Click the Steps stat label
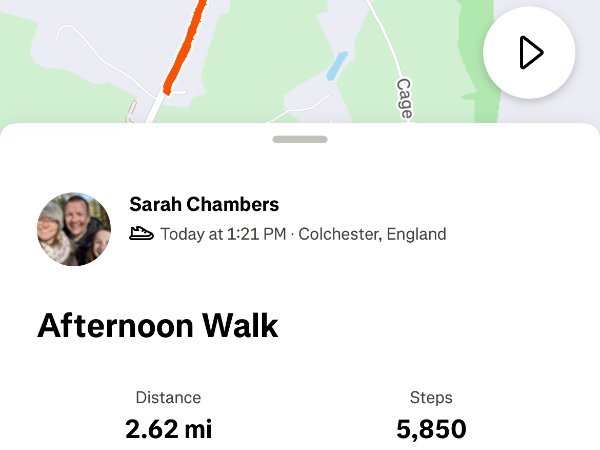Viewport: 600px width, 450px height. [x=431, y=397]
